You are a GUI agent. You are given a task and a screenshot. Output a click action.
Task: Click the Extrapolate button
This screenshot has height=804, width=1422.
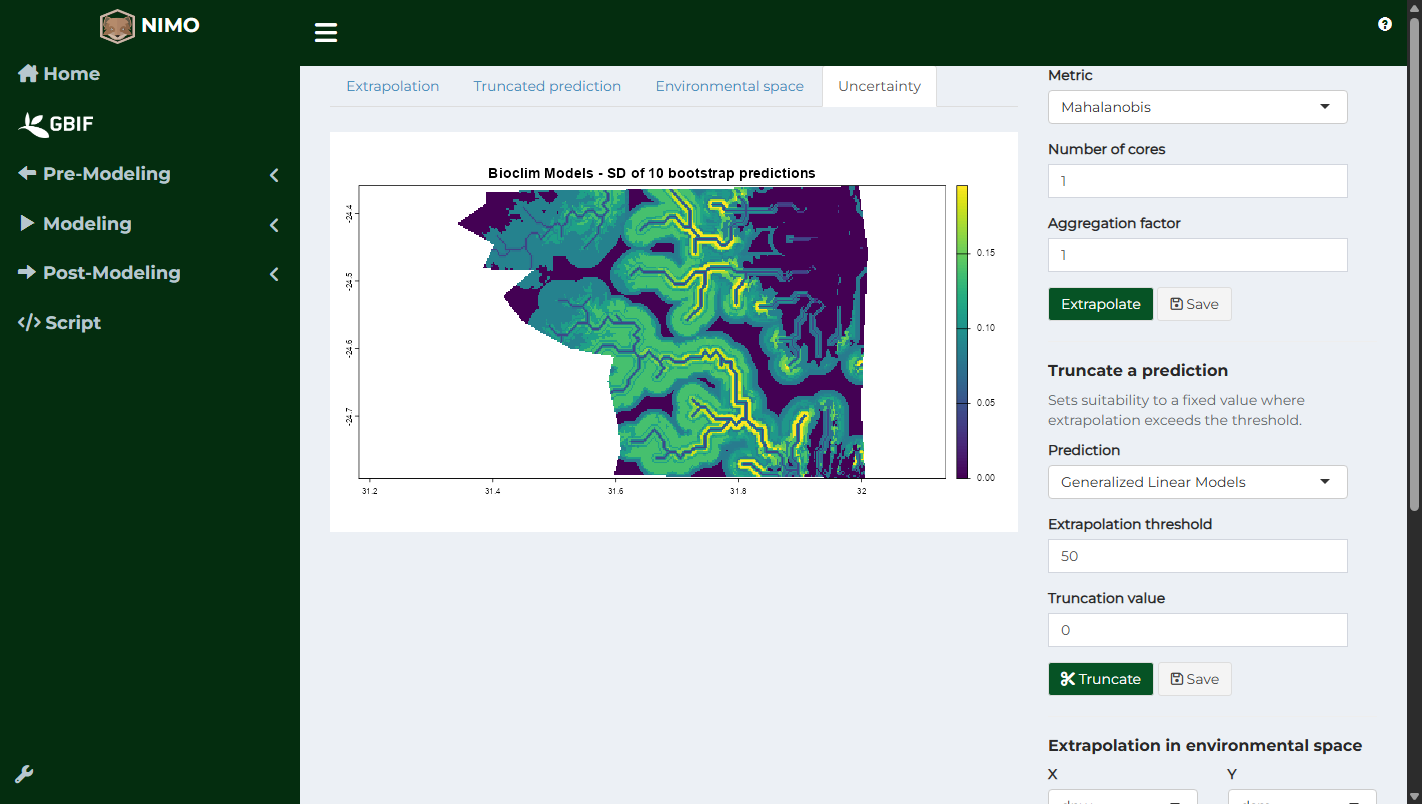[1100, 304]
